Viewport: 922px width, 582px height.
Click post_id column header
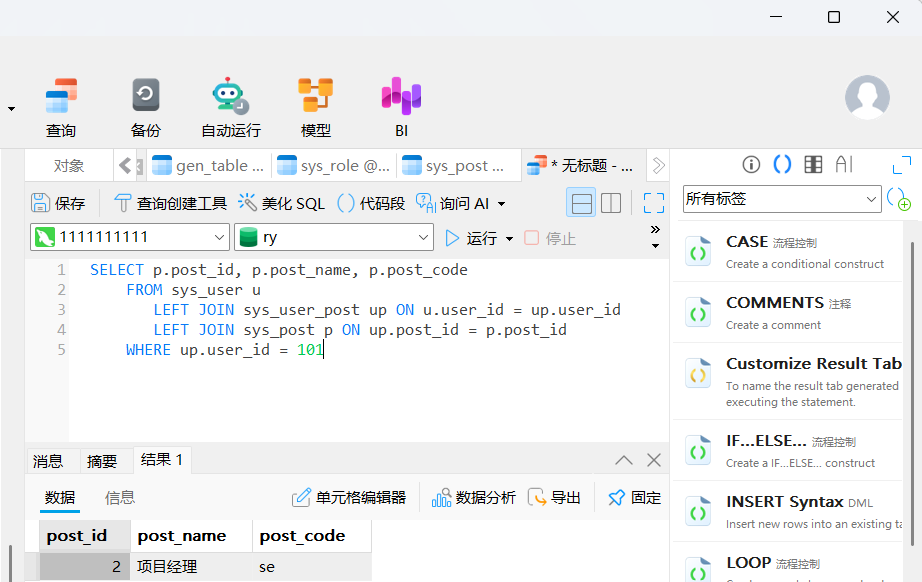tap(85, 536)
